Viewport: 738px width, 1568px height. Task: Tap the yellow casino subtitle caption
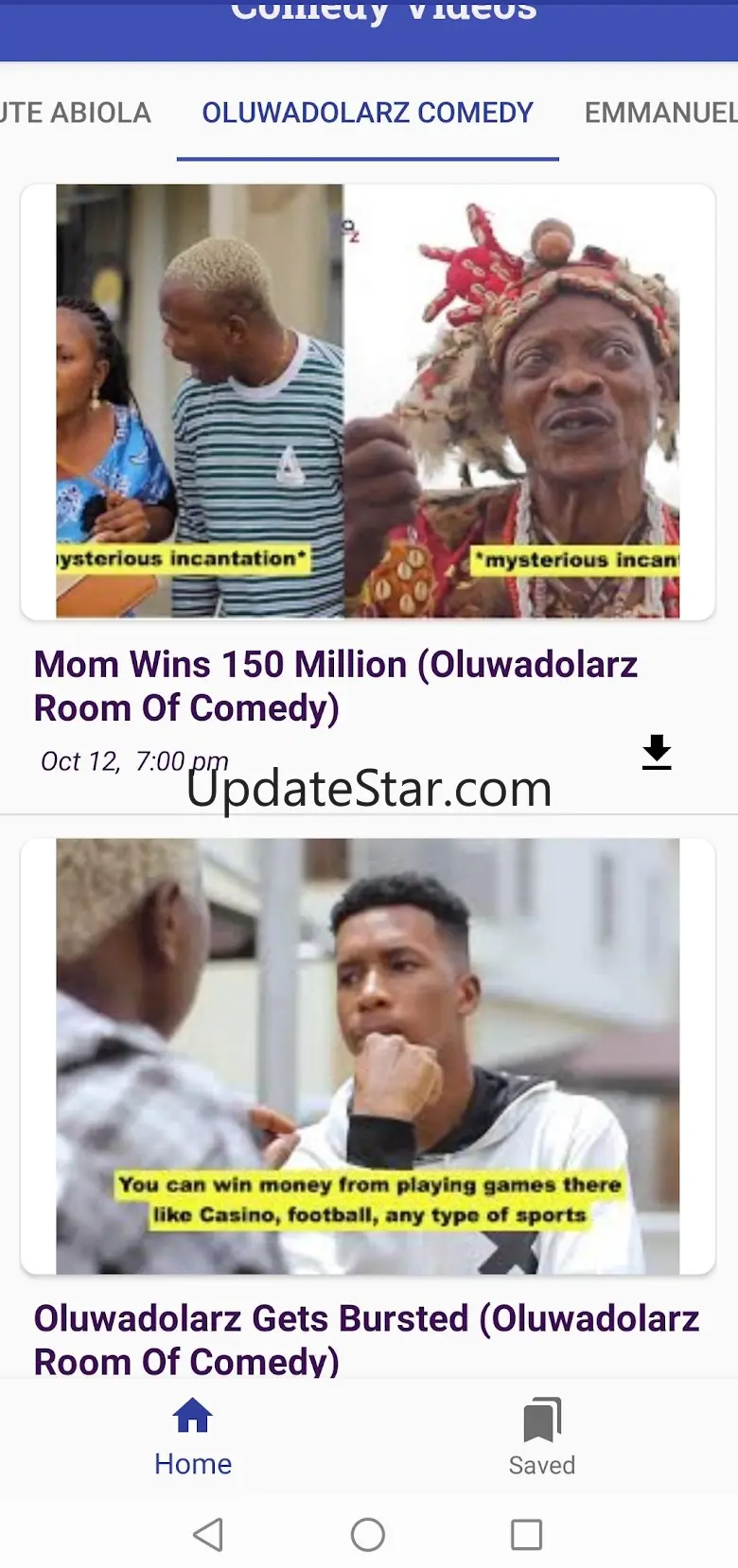tap(370, 1199)
